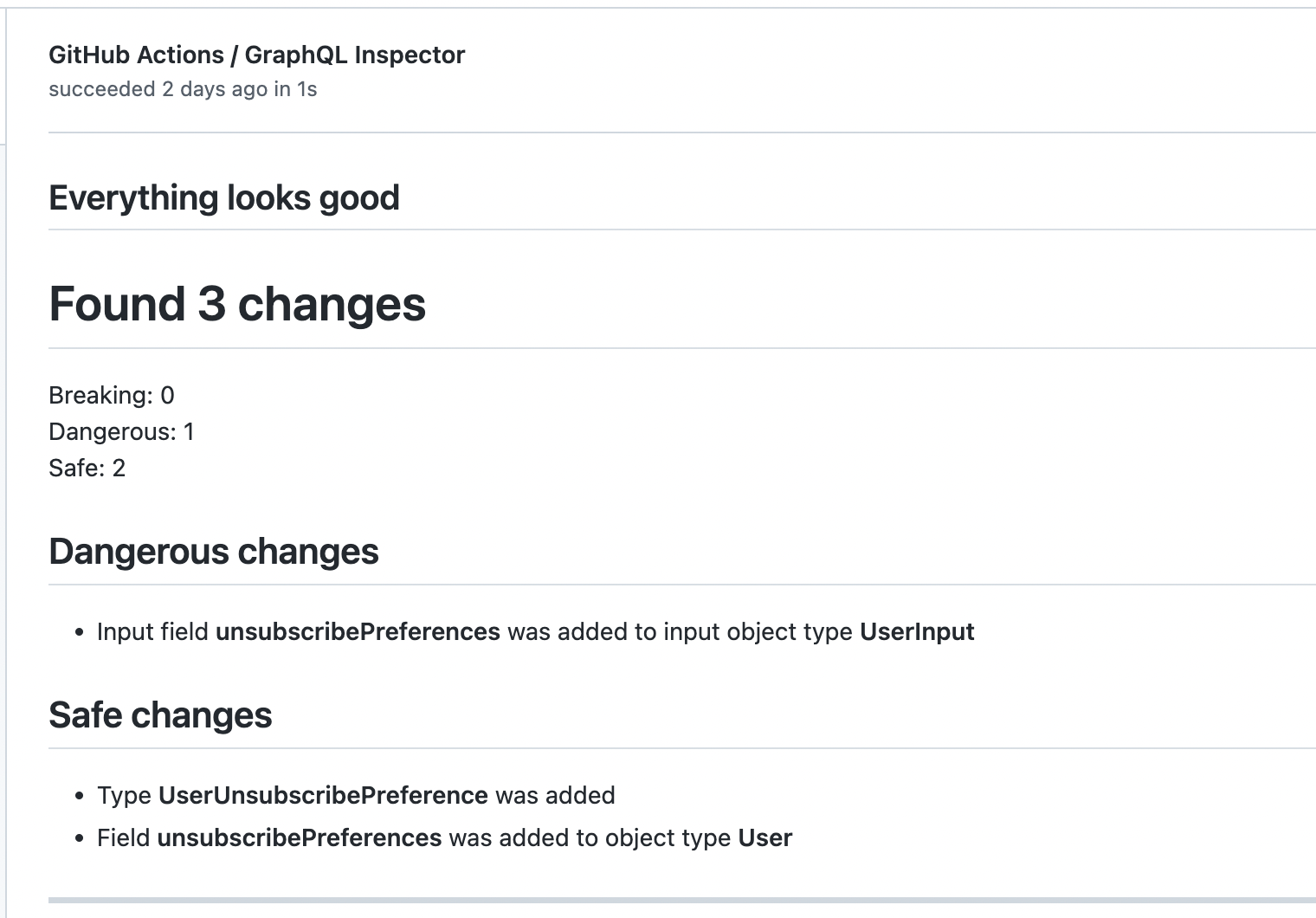Click the GitHub Actions / GraphQL Inspector title

256,55
